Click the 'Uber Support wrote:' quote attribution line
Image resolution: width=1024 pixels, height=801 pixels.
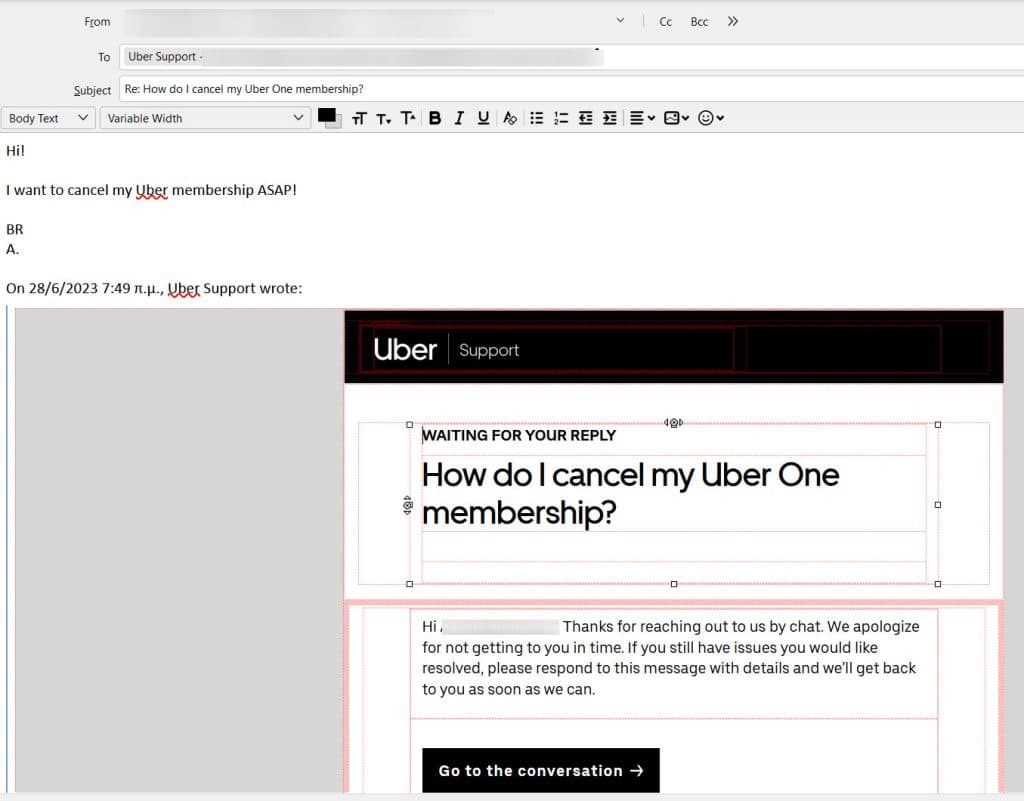tap(154, 289)
